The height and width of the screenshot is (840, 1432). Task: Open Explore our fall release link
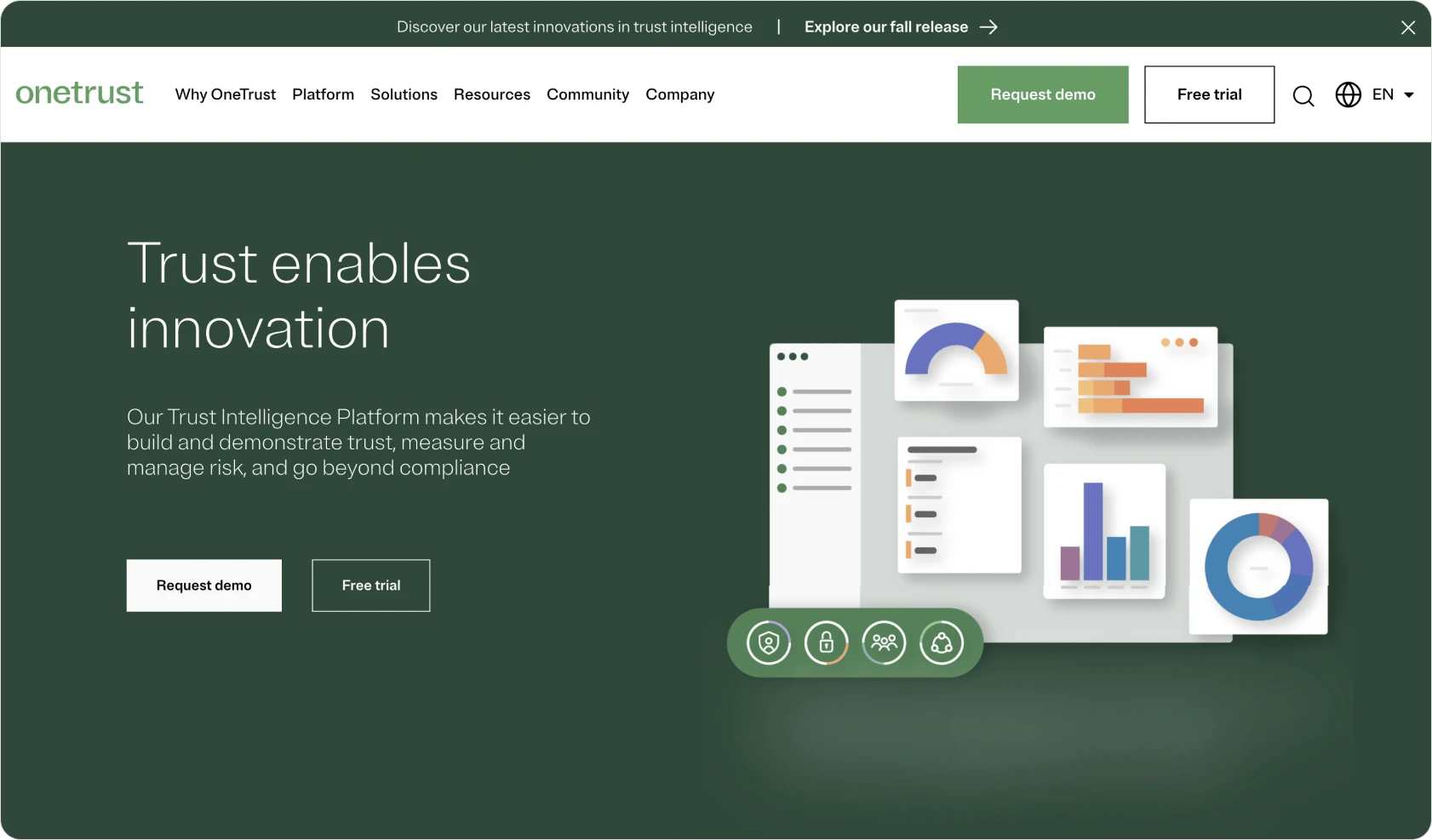click(886, 27)
